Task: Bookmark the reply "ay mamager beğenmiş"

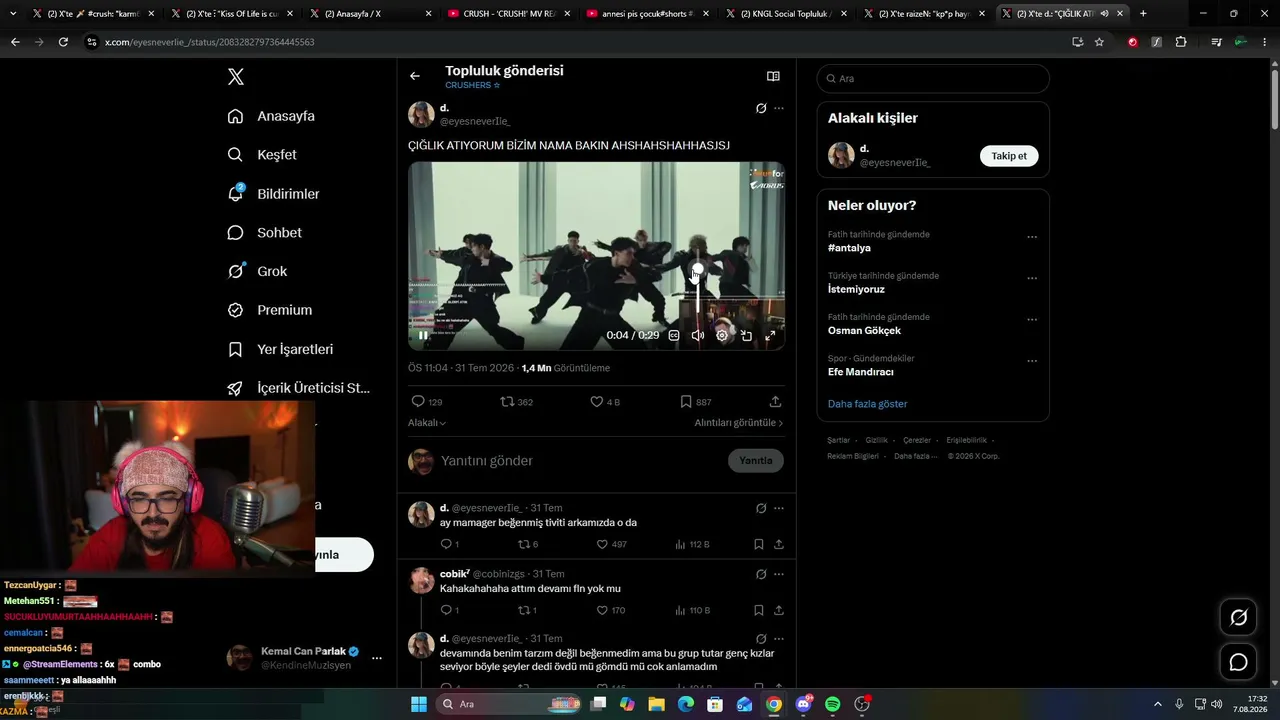Action: pos(759,544)
